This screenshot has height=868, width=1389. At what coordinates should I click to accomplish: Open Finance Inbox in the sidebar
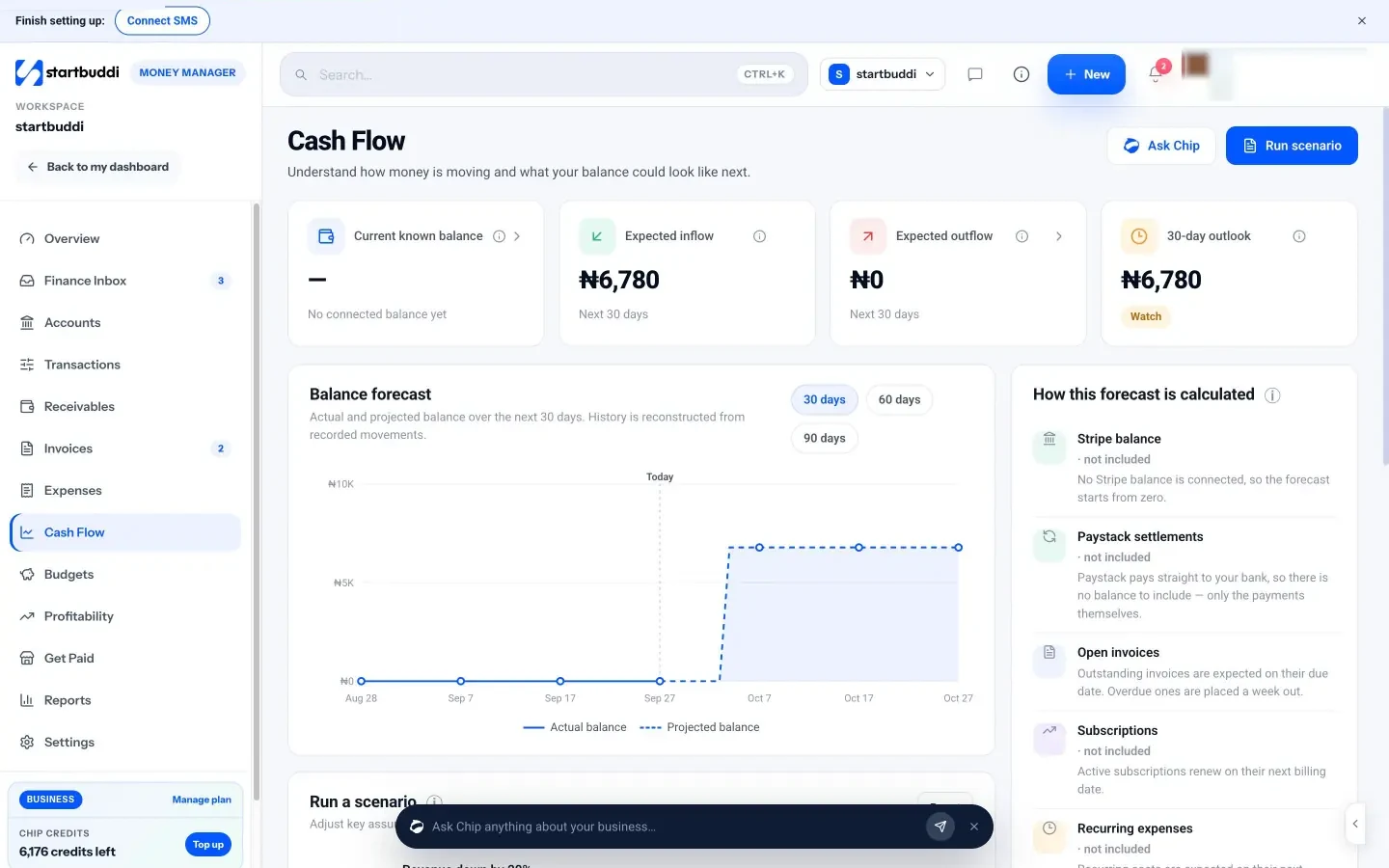pos(125,281)
